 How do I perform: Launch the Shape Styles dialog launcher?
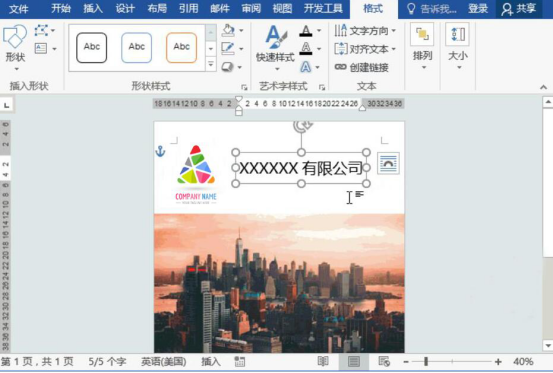pyautogui.click(x=244, y=87)
